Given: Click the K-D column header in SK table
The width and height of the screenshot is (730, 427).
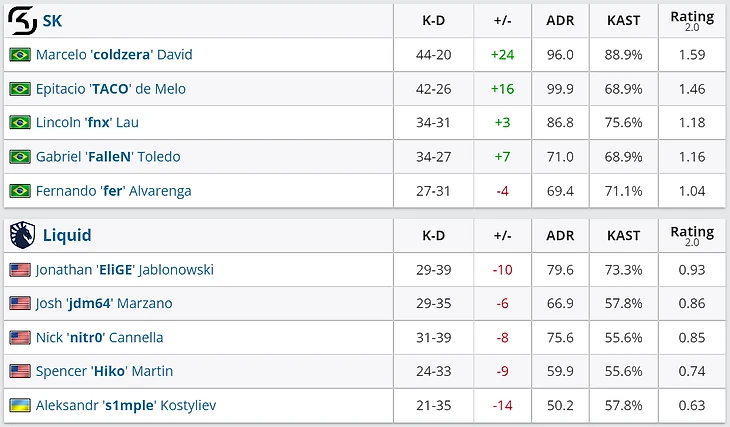Looking at the screenshot, I should point(433,20).
